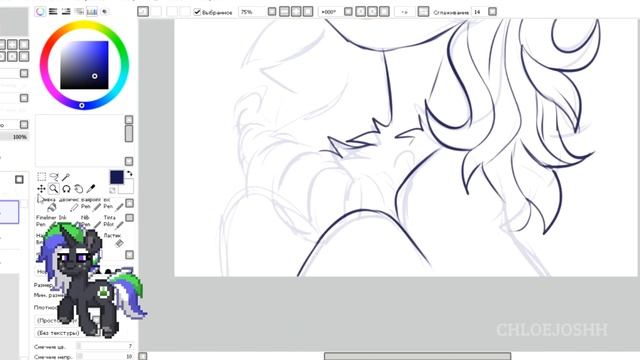Adjust the Смешение непр. slider
The height and width of the screenshot is (360, 640).
(x=105, y=356)
